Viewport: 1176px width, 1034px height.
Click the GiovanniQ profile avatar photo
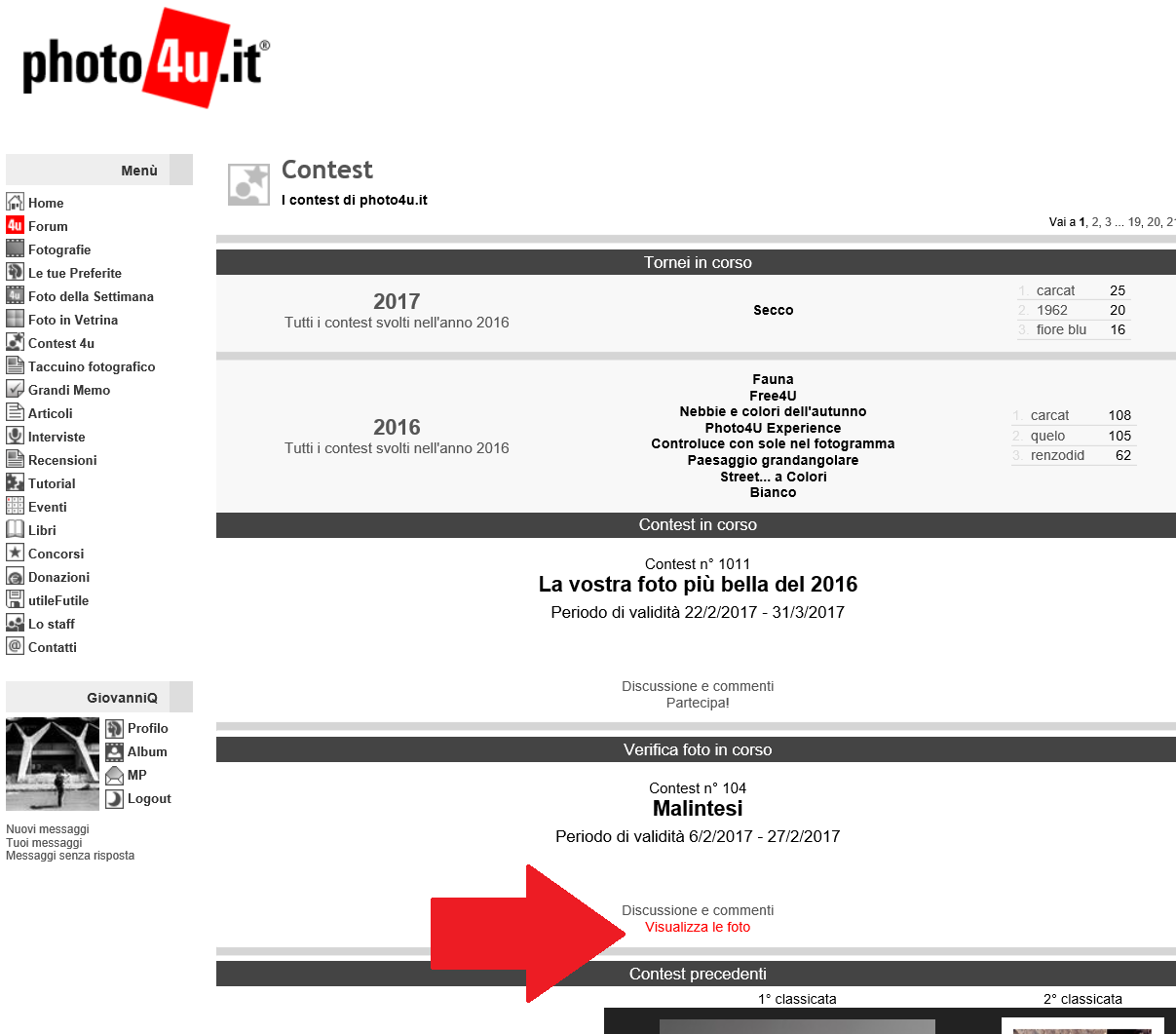tap(53, 764)
